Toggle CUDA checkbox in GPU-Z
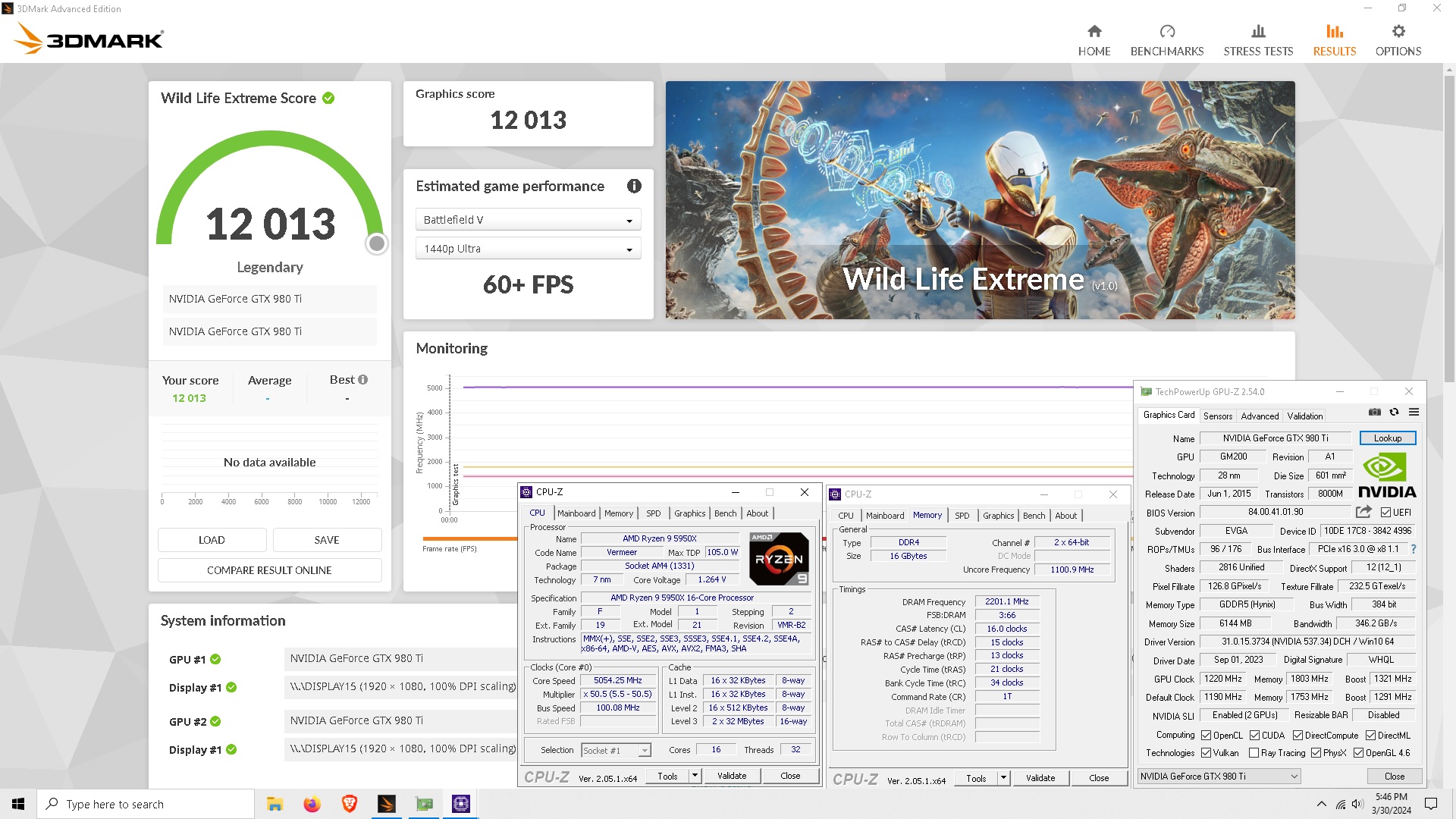The image size is (1456, 819). click(1254, 735)
